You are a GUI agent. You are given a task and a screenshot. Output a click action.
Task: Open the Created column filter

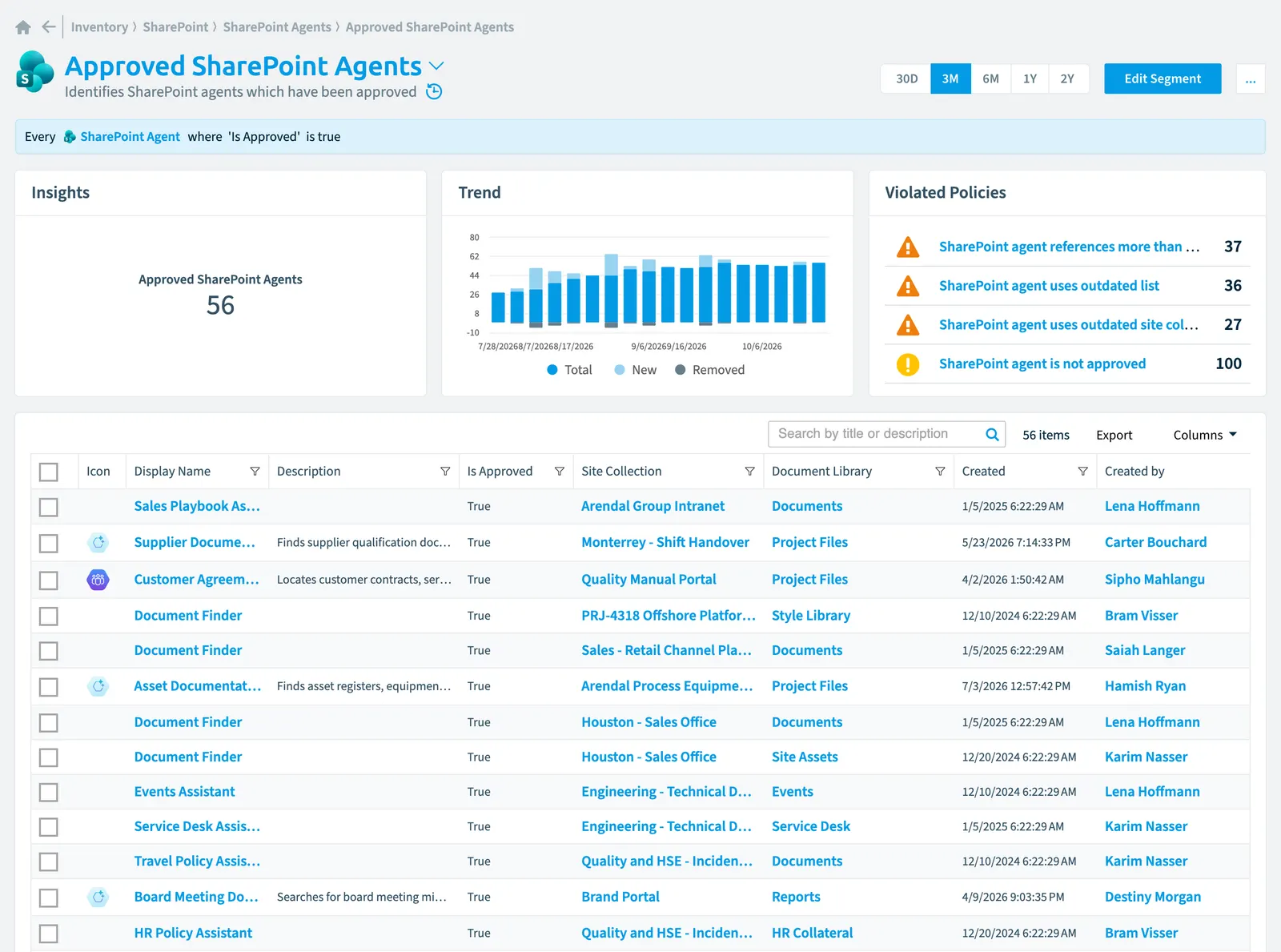point(1082,472)
